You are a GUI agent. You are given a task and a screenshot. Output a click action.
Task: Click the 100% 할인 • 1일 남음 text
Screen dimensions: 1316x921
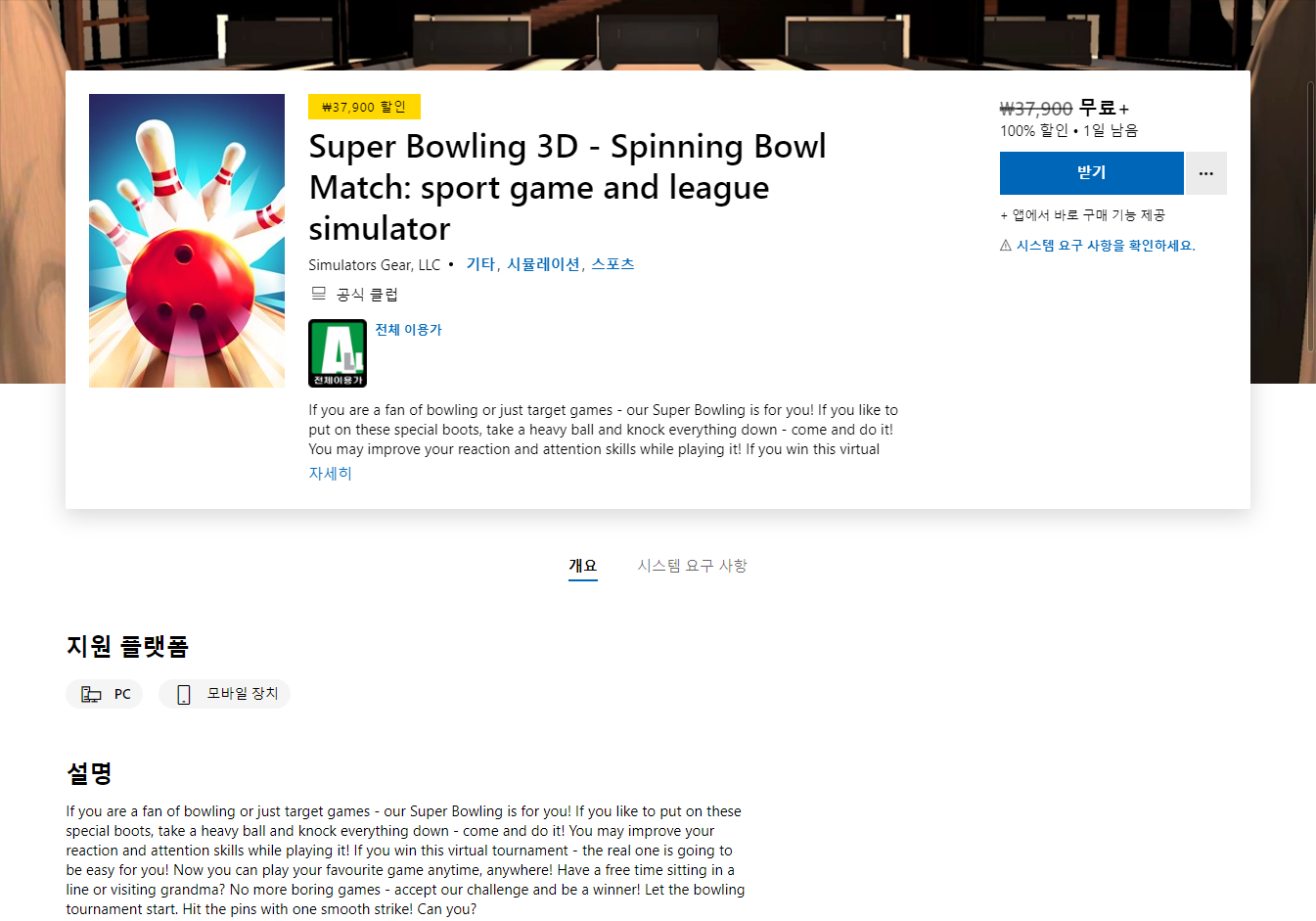pos(1068,131)
